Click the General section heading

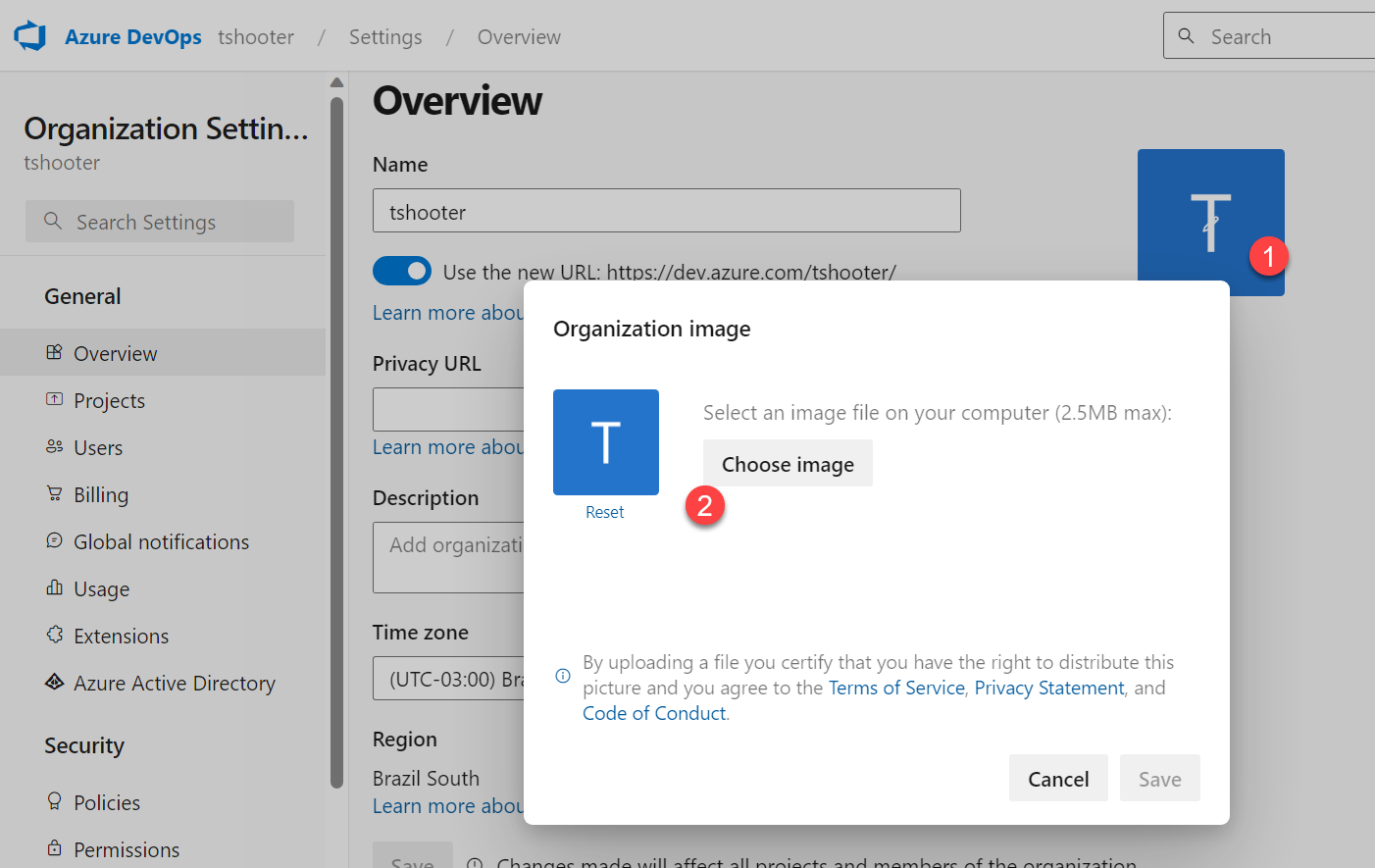[x=82, y=296]
